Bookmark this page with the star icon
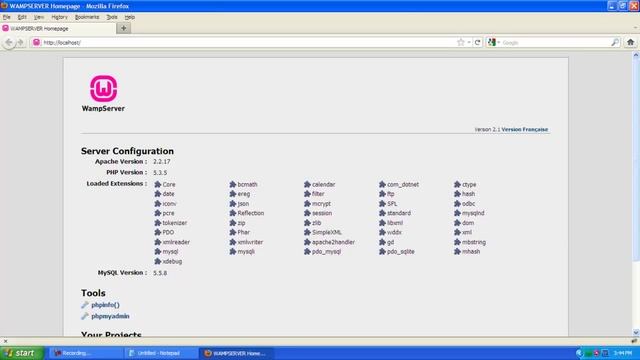Screen dimensions: 640x360 coord(461,42)
